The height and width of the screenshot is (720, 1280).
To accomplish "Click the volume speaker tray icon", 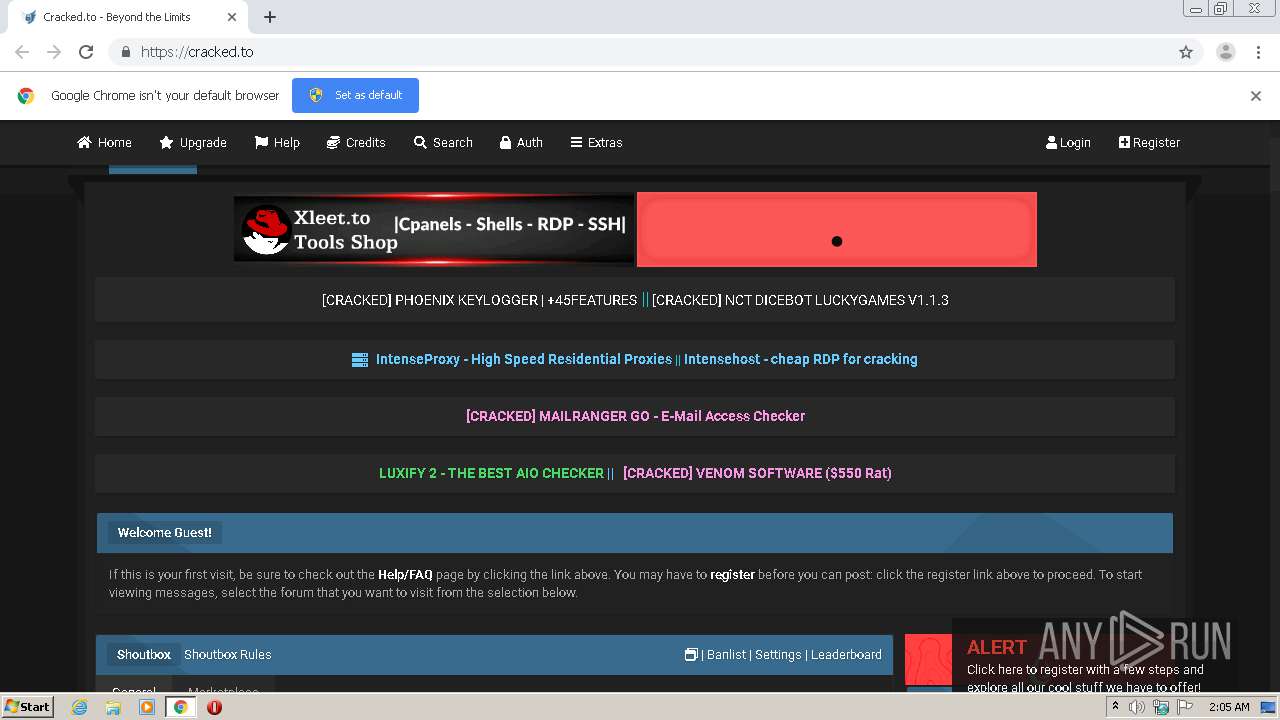I will [1137, 707].
